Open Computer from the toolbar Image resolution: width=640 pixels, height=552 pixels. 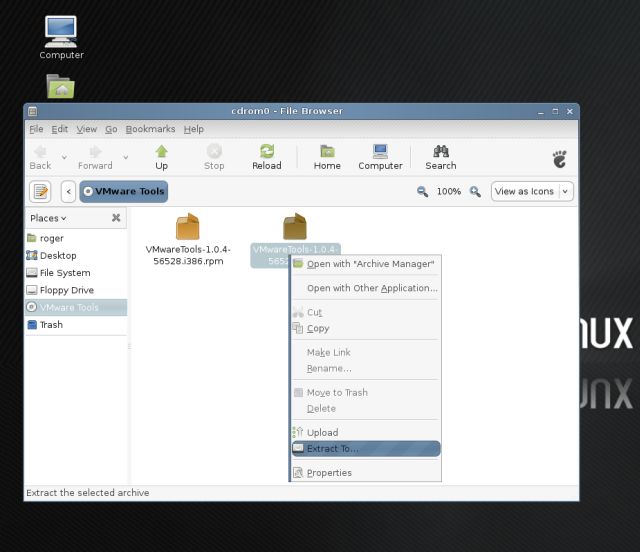(x=380, y=158)
